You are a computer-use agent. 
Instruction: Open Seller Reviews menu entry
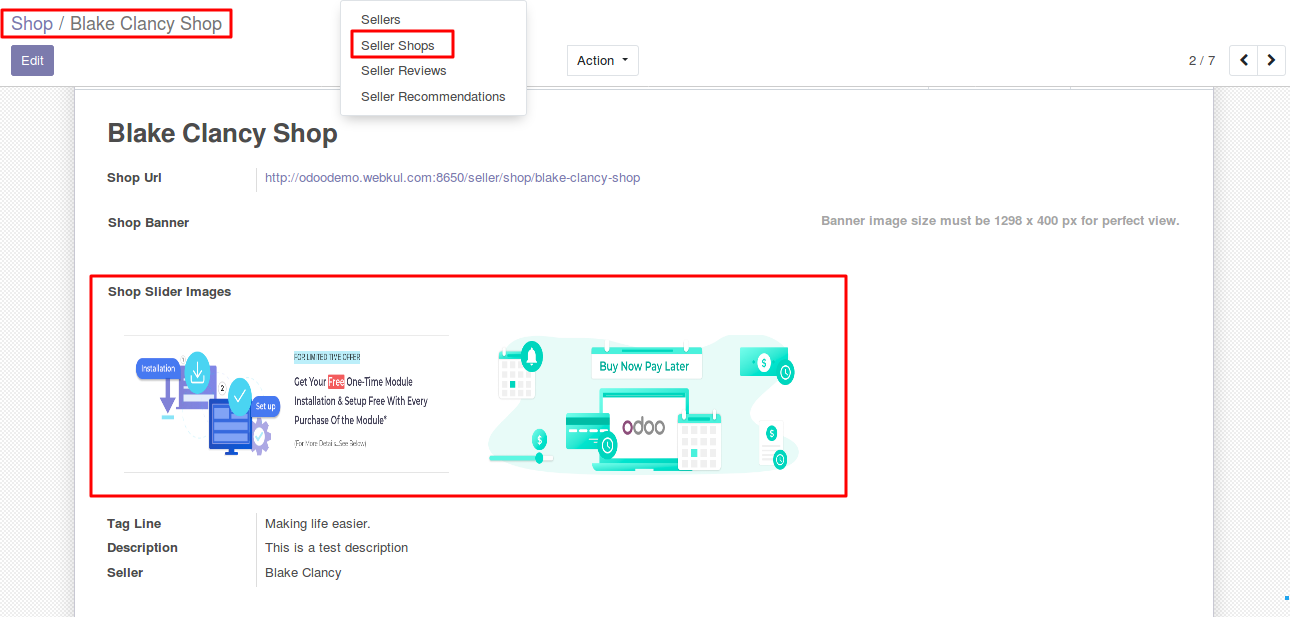point(403,71)
